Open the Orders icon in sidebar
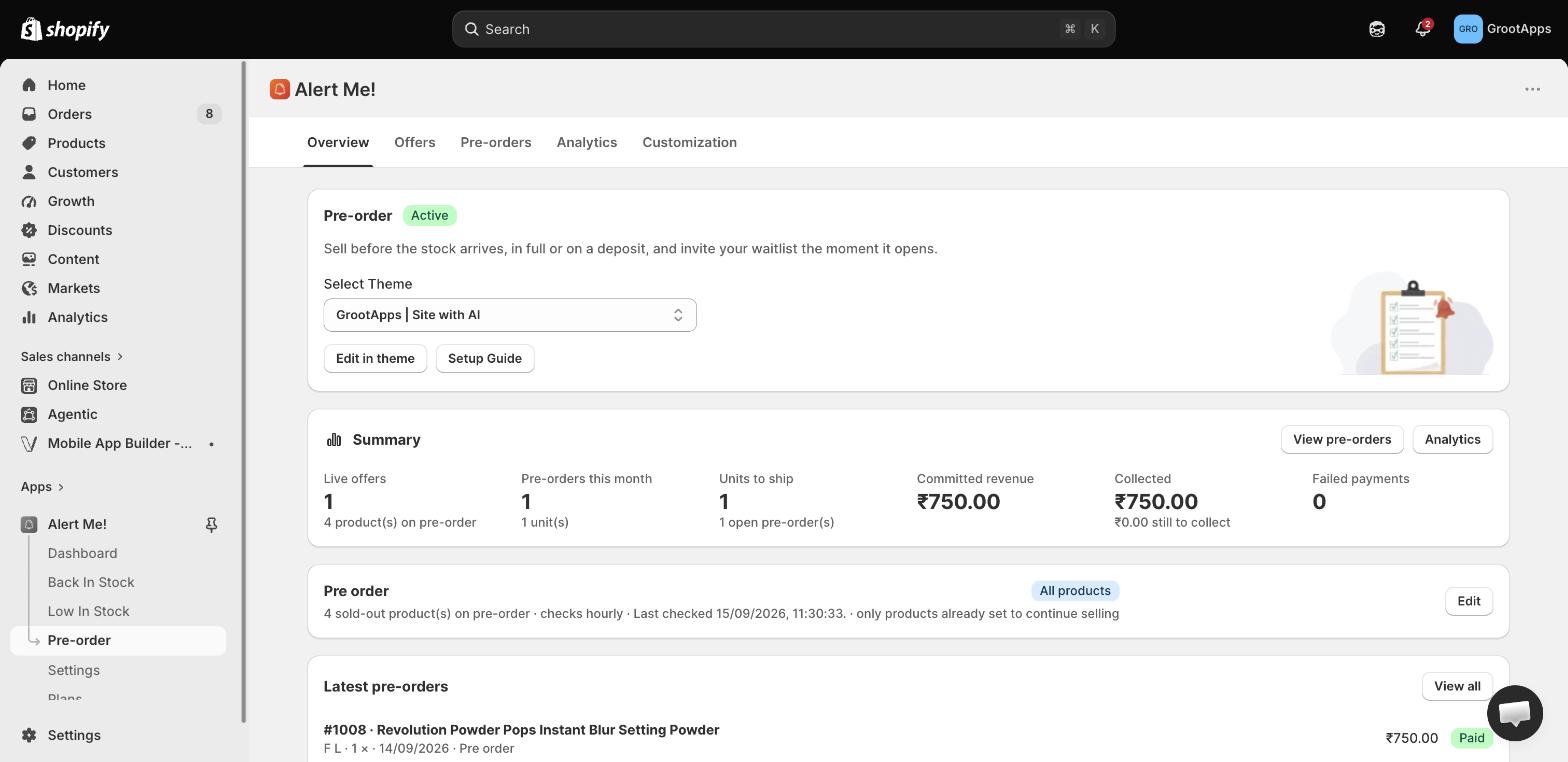The height and width of the screenshot is (762, 1568). coord(29,114)
